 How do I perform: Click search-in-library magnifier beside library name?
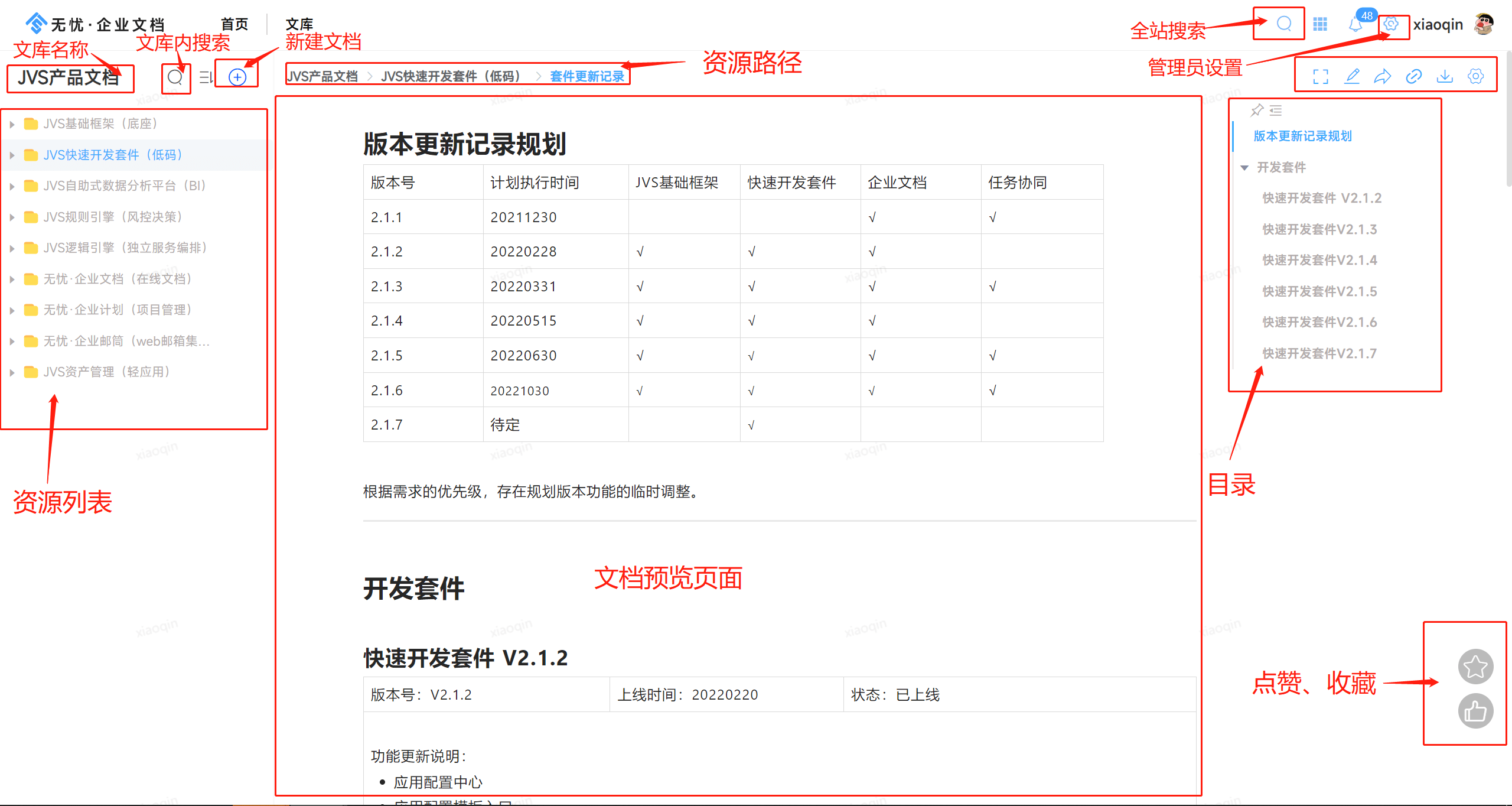coord(175,77)
